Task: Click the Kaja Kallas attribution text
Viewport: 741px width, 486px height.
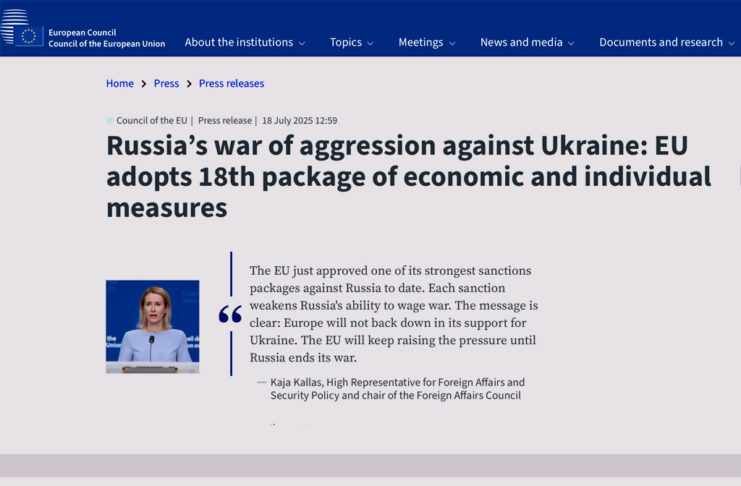Action: [397, 389]
